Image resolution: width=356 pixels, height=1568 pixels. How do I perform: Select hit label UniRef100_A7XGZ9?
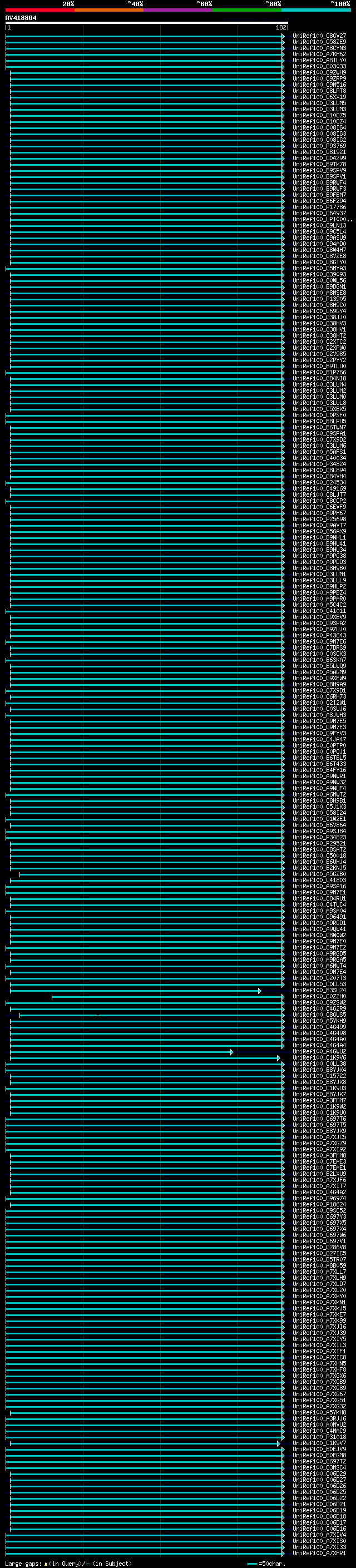319,1143
